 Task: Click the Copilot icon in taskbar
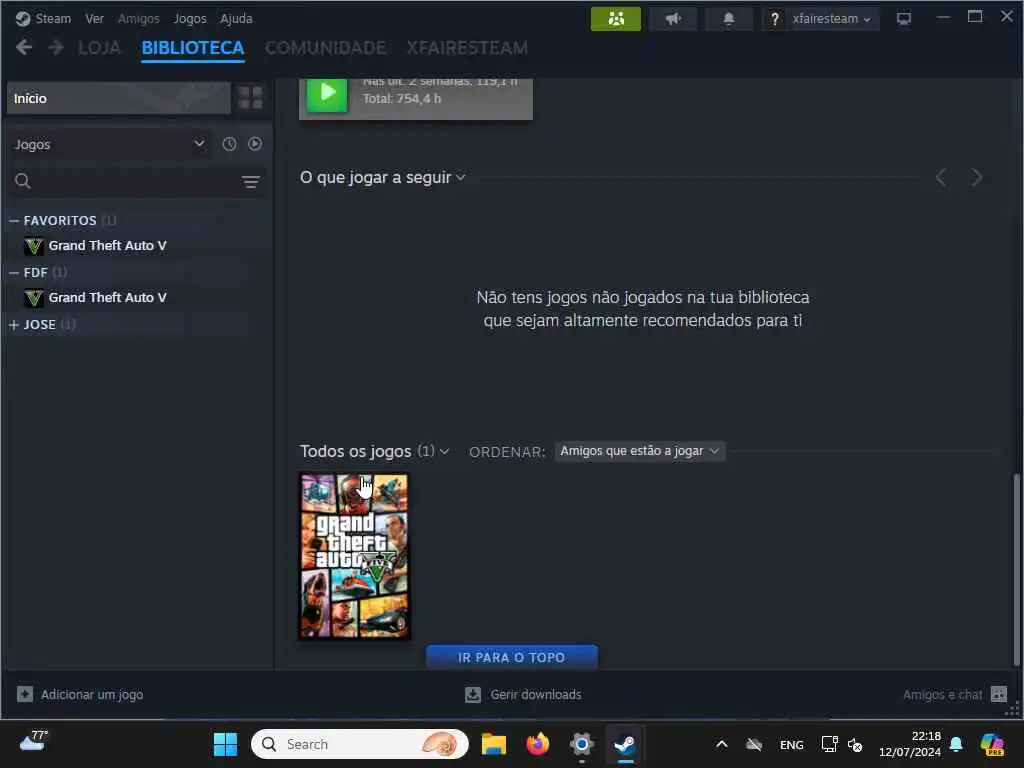tap(992, 744)
